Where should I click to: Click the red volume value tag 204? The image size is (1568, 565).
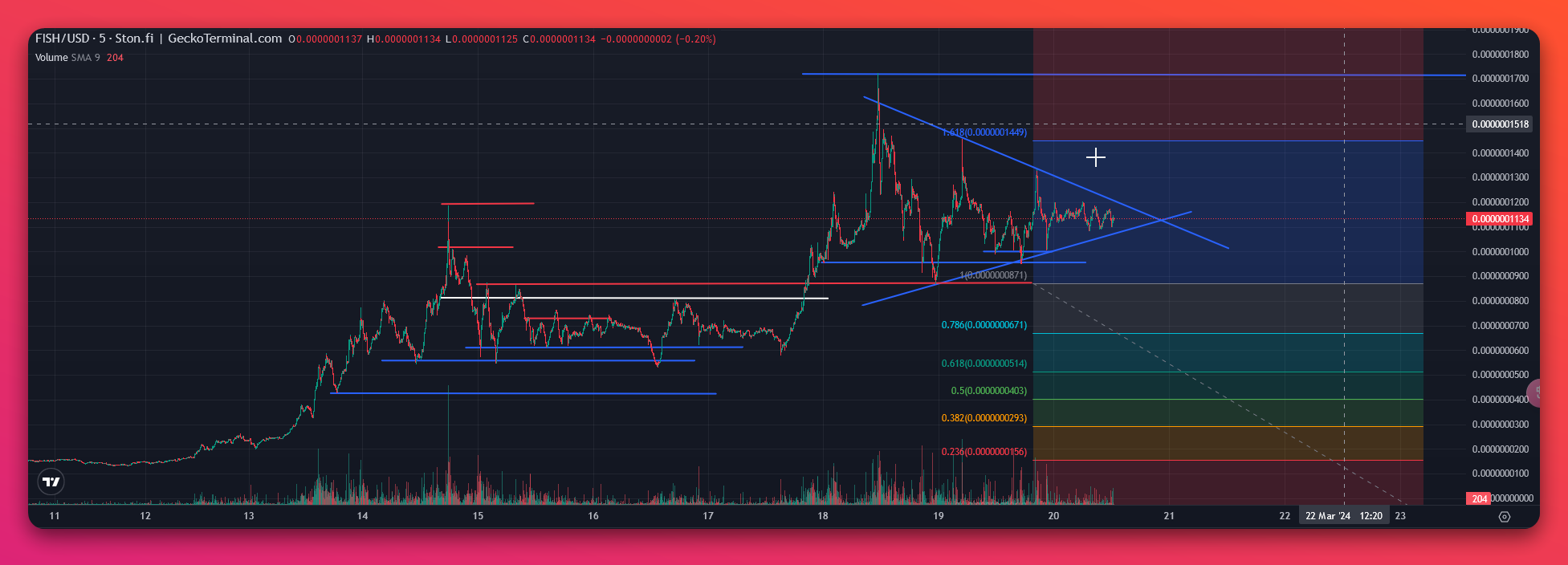1479,498
